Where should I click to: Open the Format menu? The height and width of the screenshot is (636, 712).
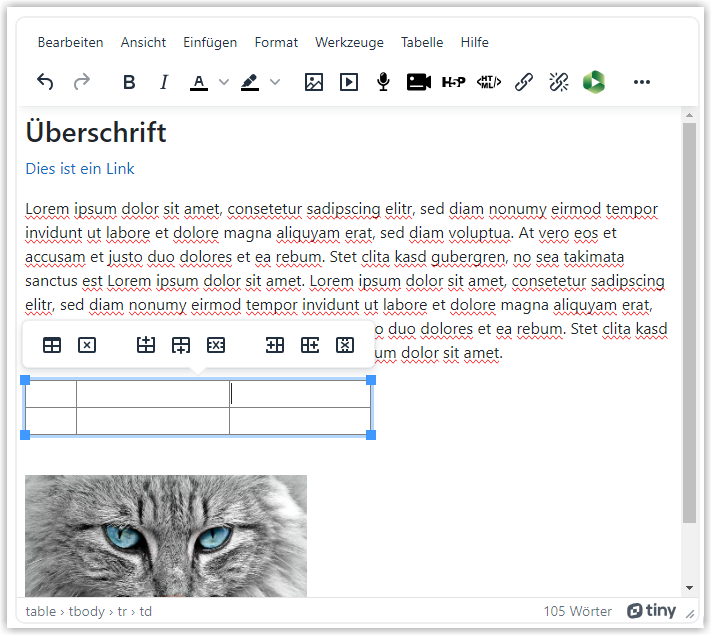[x=276, y=43]
